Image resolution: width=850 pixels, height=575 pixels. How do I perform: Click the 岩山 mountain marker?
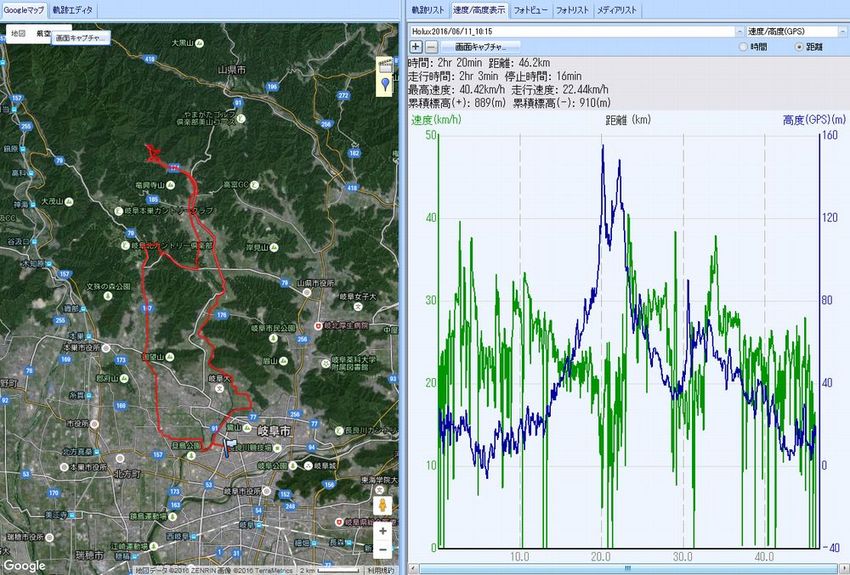pyautogui.click(x=284, y=361)
